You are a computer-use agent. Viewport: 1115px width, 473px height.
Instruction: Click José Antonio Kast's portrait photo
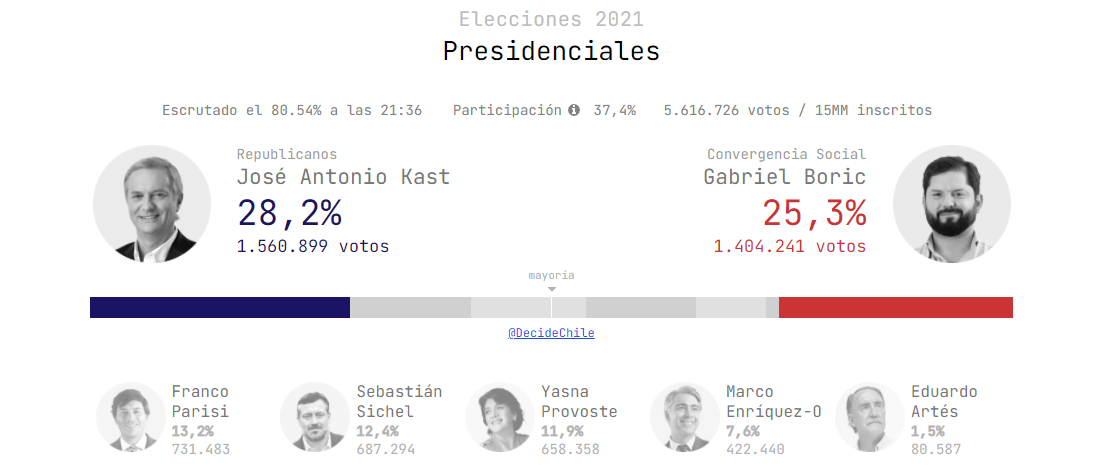point(152,204)
